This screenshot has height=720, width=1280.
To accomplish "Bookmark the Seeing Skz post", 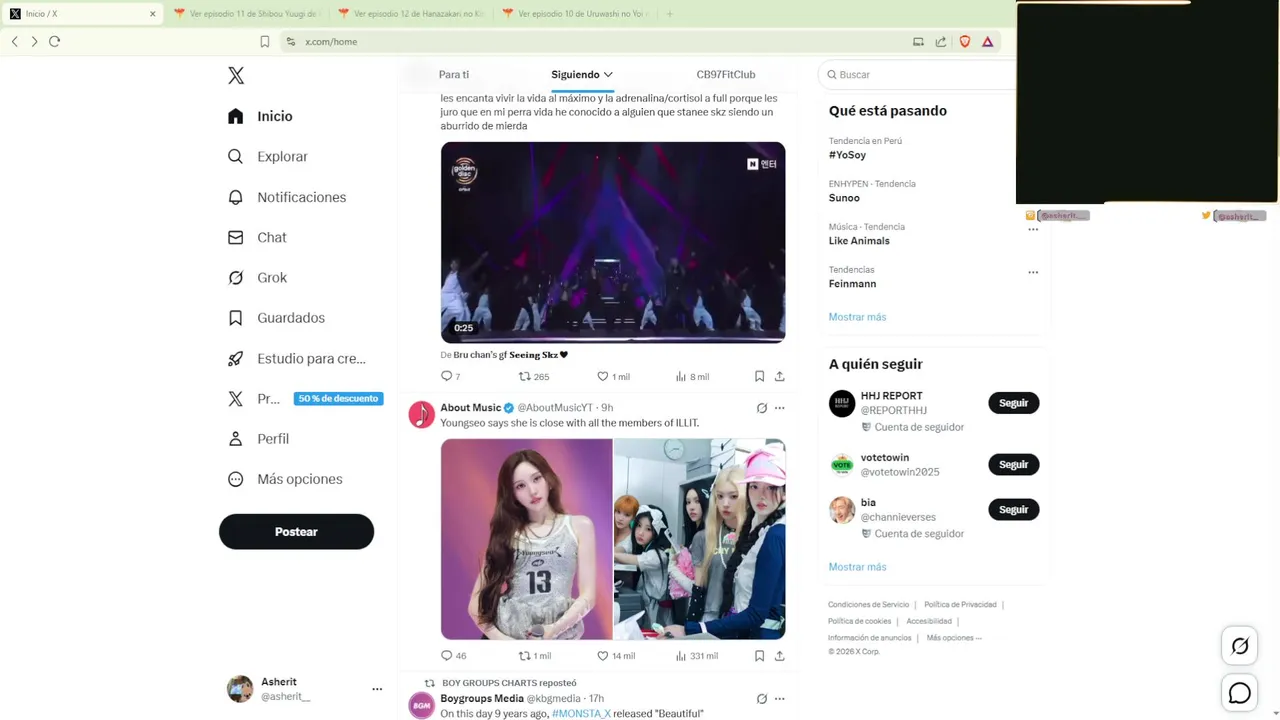I will (759, 376).
